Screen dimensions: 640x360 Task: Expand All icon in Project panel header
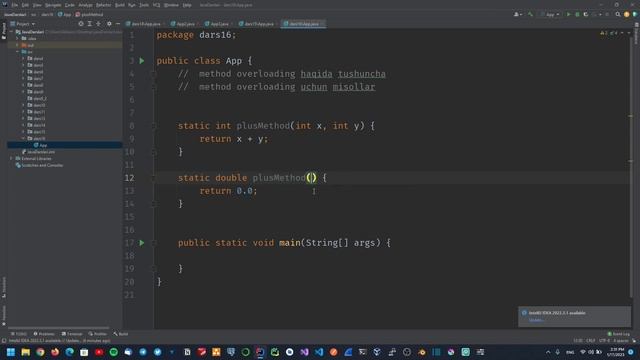(89, 24)
